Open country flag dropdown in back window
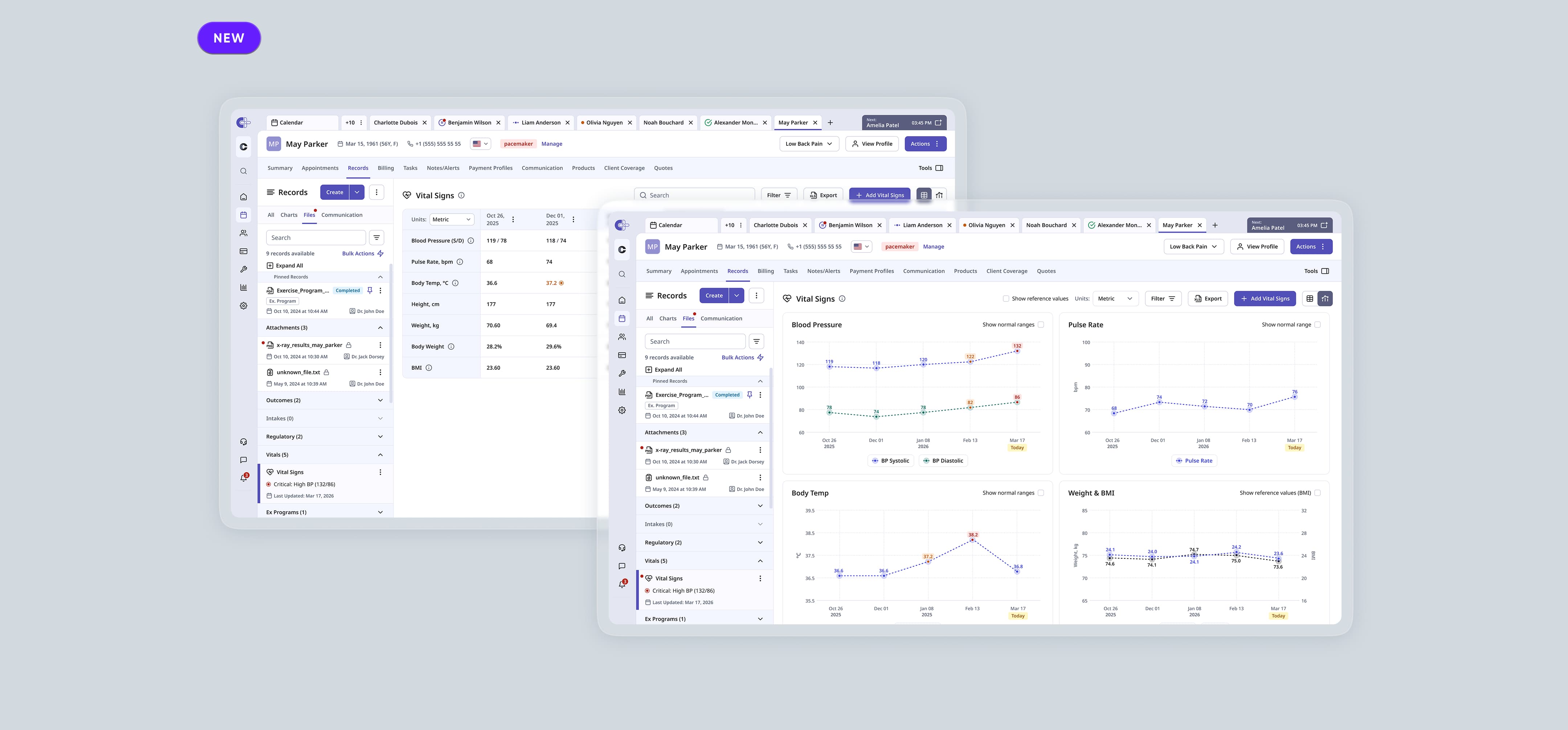The height and width of the screenshot is (730, 1568). (x=480, y=144)
